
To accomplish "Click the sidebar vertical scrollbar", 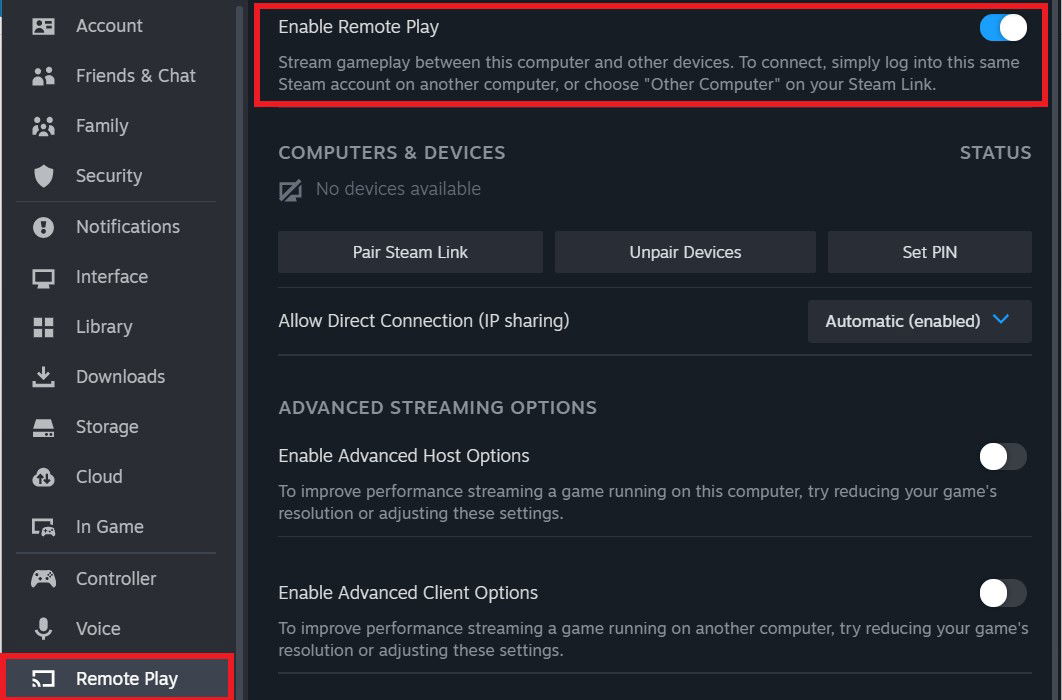I will coord(239,300).
